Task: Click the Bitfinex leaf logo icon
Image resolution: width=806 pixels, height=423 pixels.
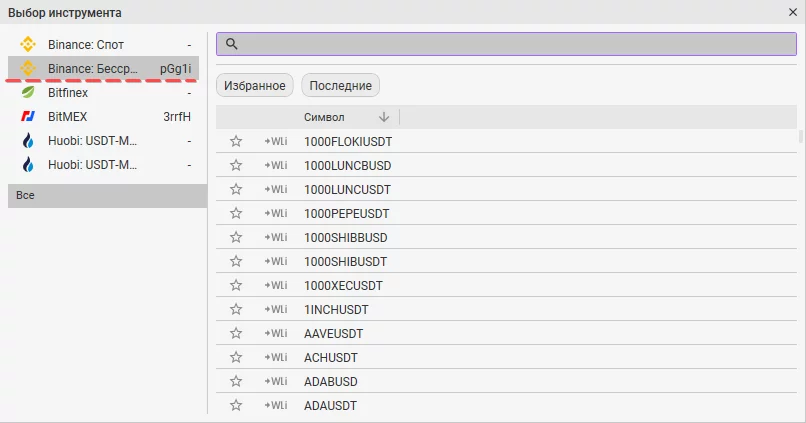Action: pyautogui.click(x=28, y=92)
